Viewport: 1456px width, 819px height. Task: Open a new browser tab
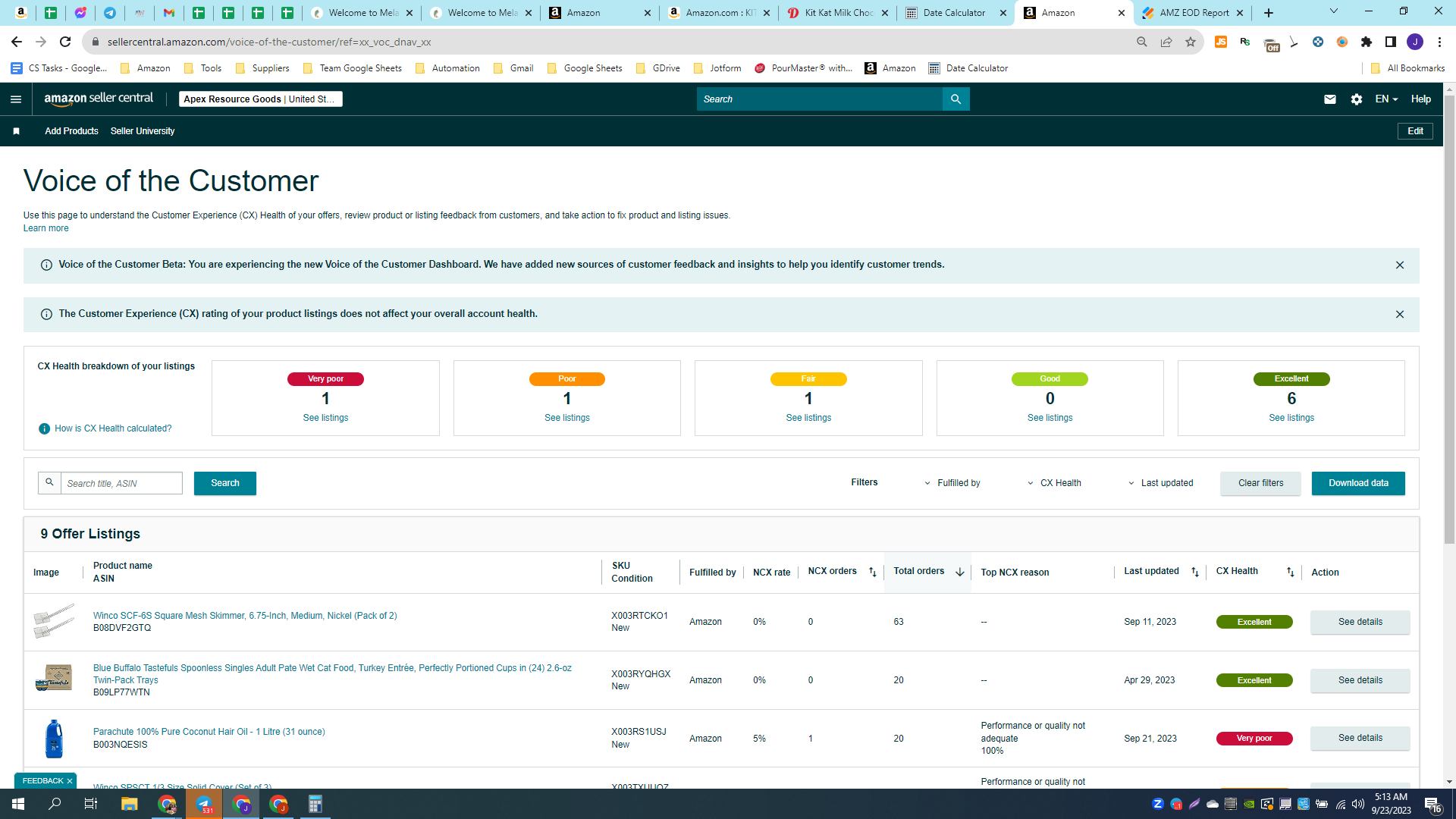point(1269,13)
